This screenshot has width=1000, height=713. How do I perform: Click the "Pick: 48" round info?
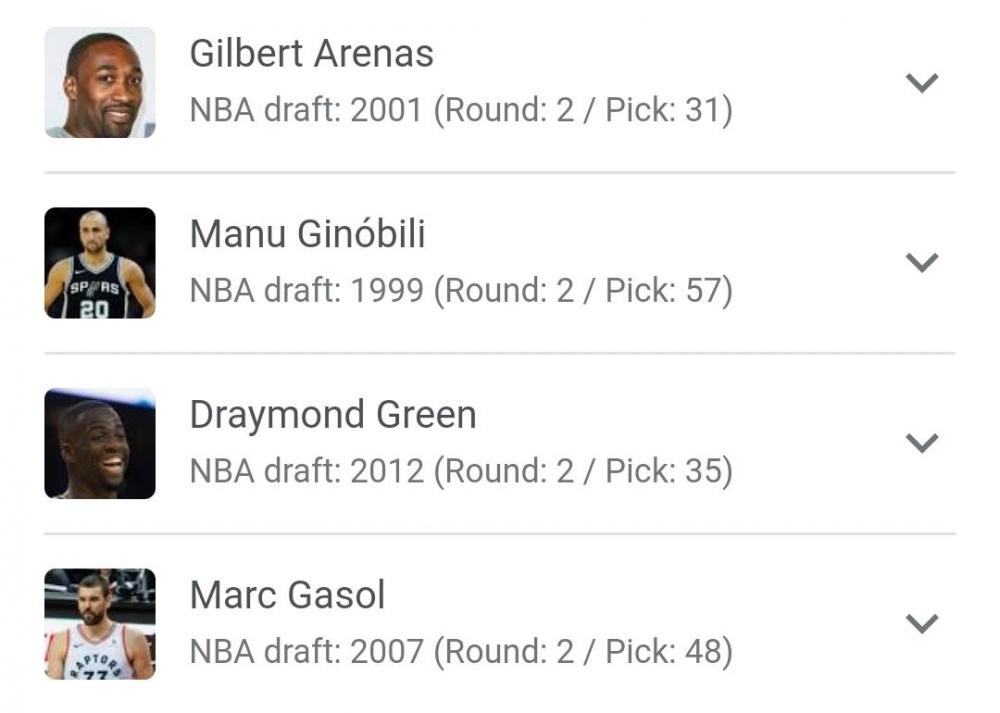tap(668, 652)
